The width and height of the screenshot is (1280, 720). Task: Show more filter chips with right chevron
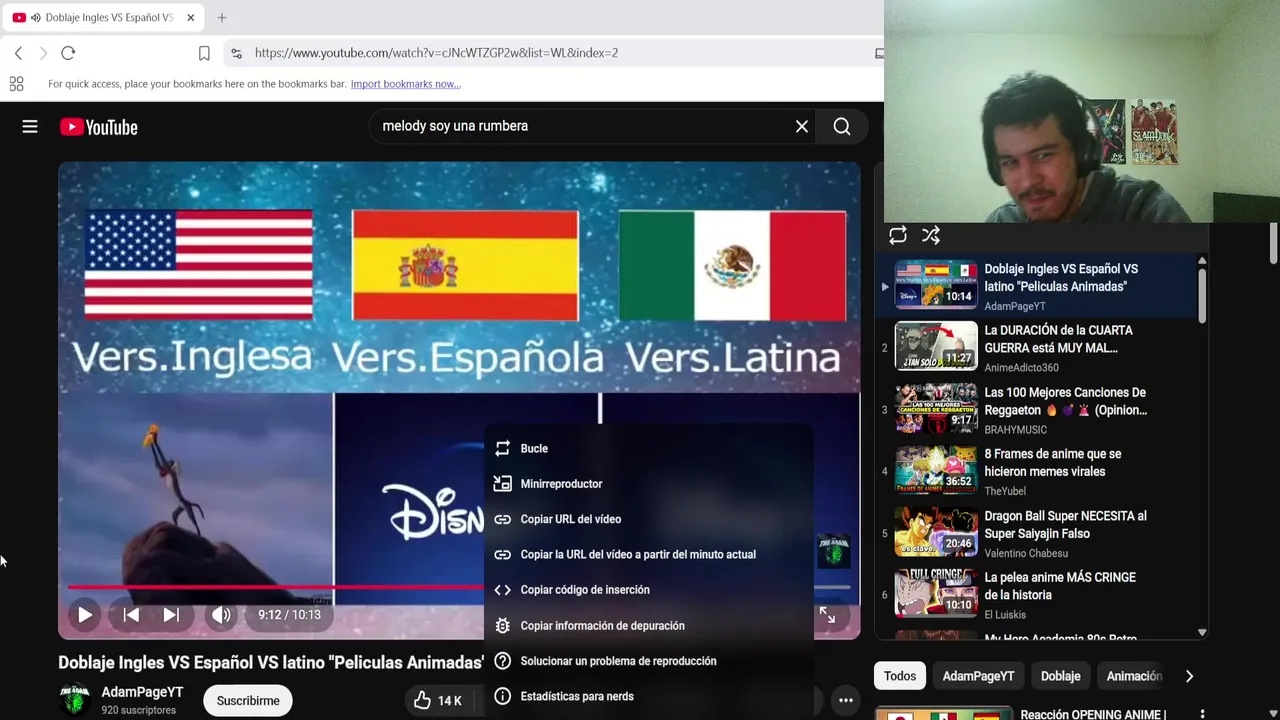pos(1189,676)
